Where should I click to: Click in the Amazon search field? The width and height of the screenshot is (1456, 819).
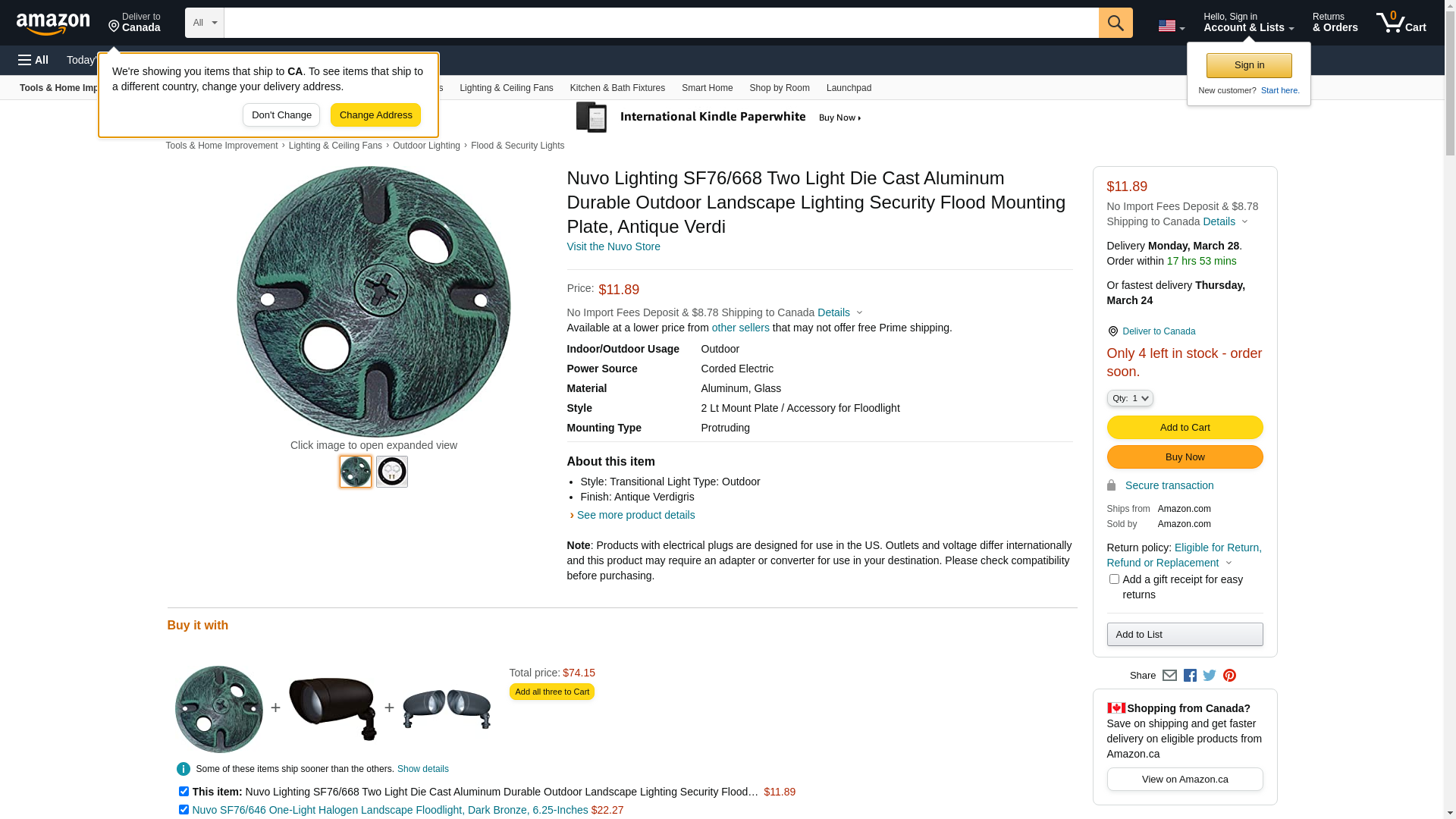pyautogui.click(x=660, y=23)
